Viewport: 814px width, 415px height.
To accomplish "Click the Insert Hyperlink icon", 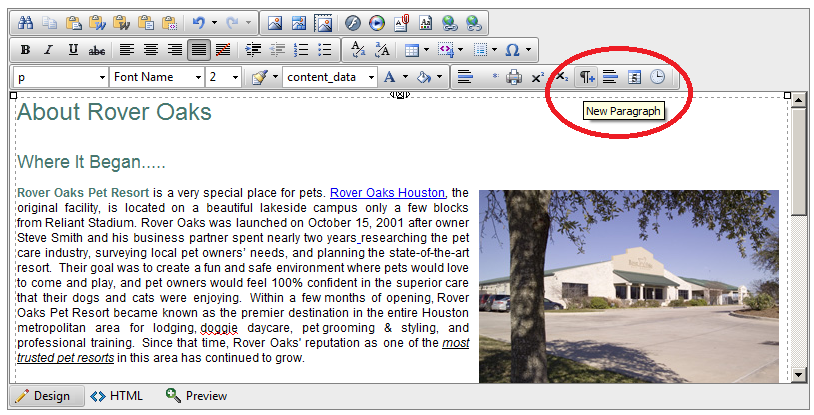I will (x=450, y=22).
